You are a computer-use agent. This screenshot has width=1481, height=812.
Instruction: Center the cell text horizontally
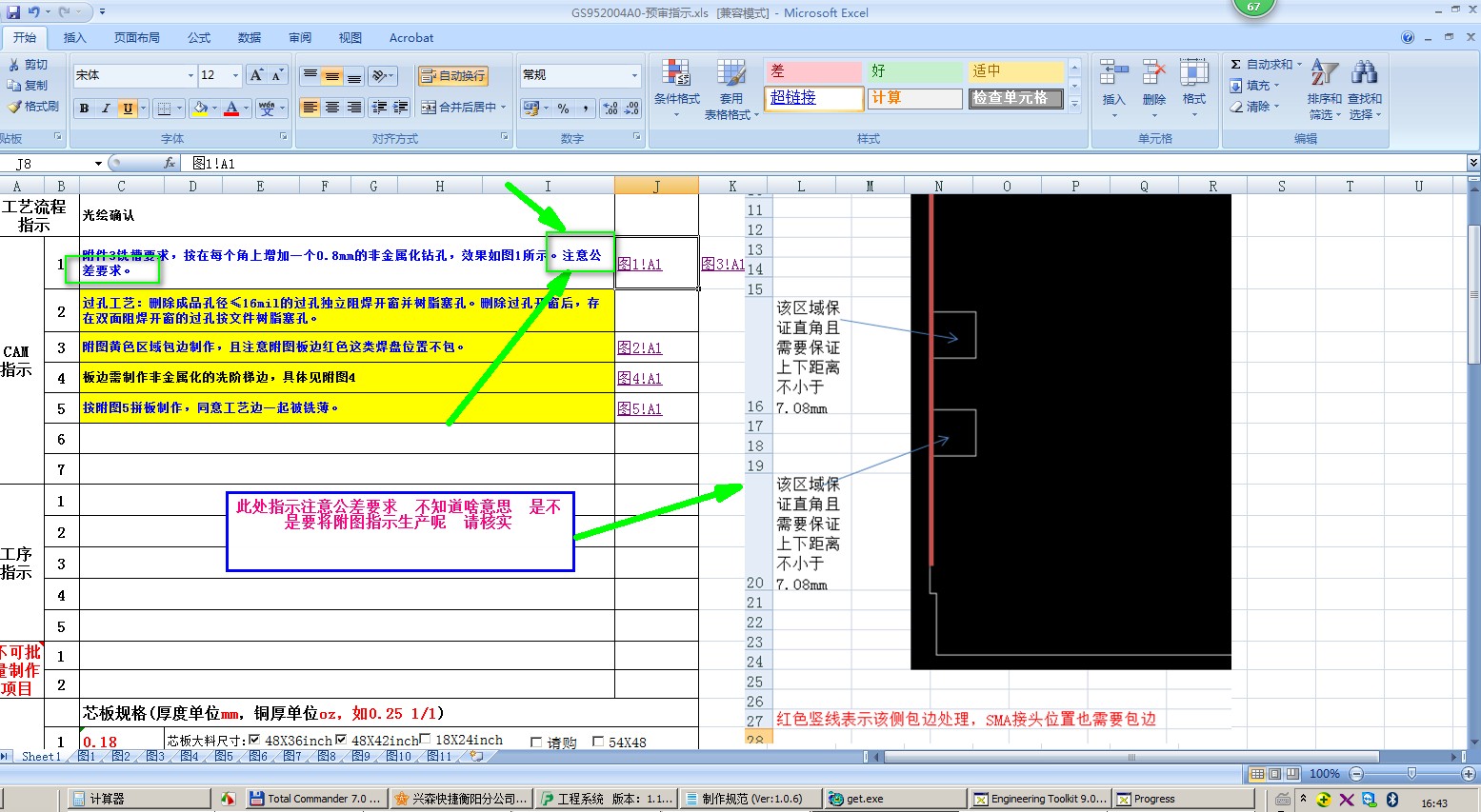tap(332, 108)
